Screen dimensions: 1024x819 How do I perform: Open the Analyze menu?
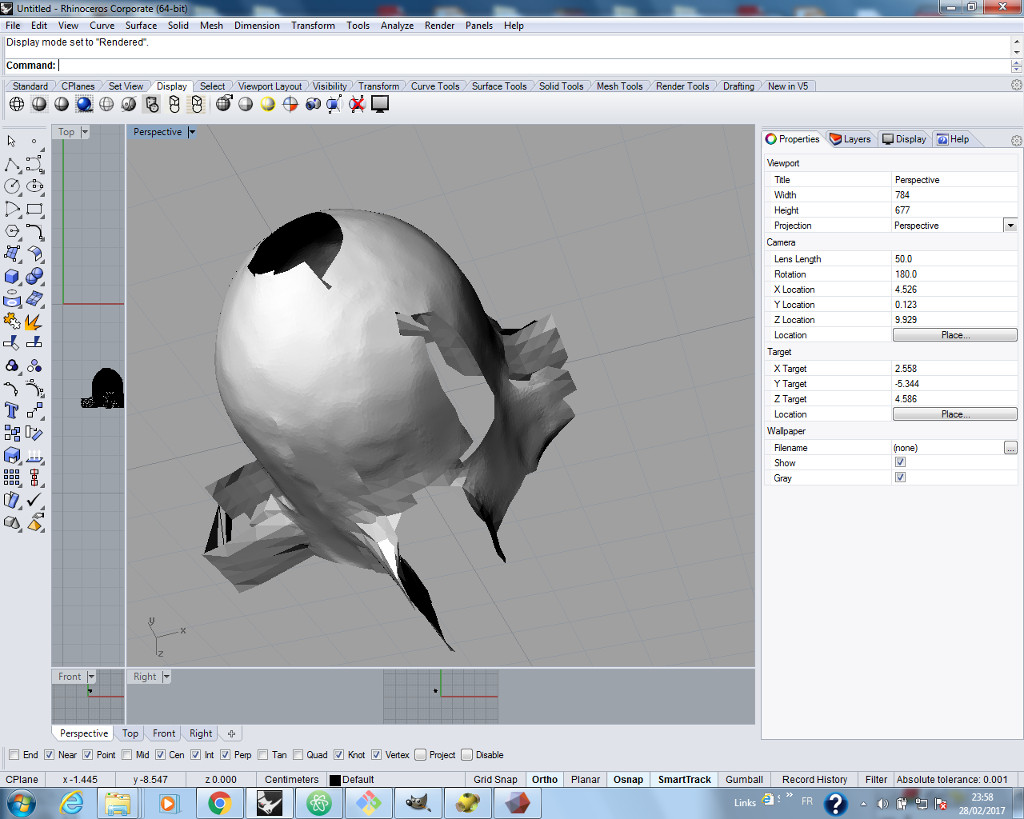click(x=396, y=26)
